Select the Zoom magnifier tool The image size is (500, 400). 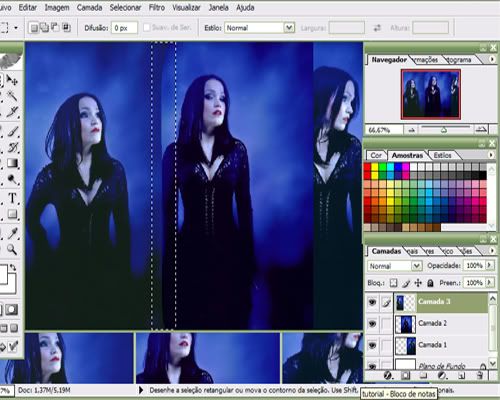coord(12,249)
